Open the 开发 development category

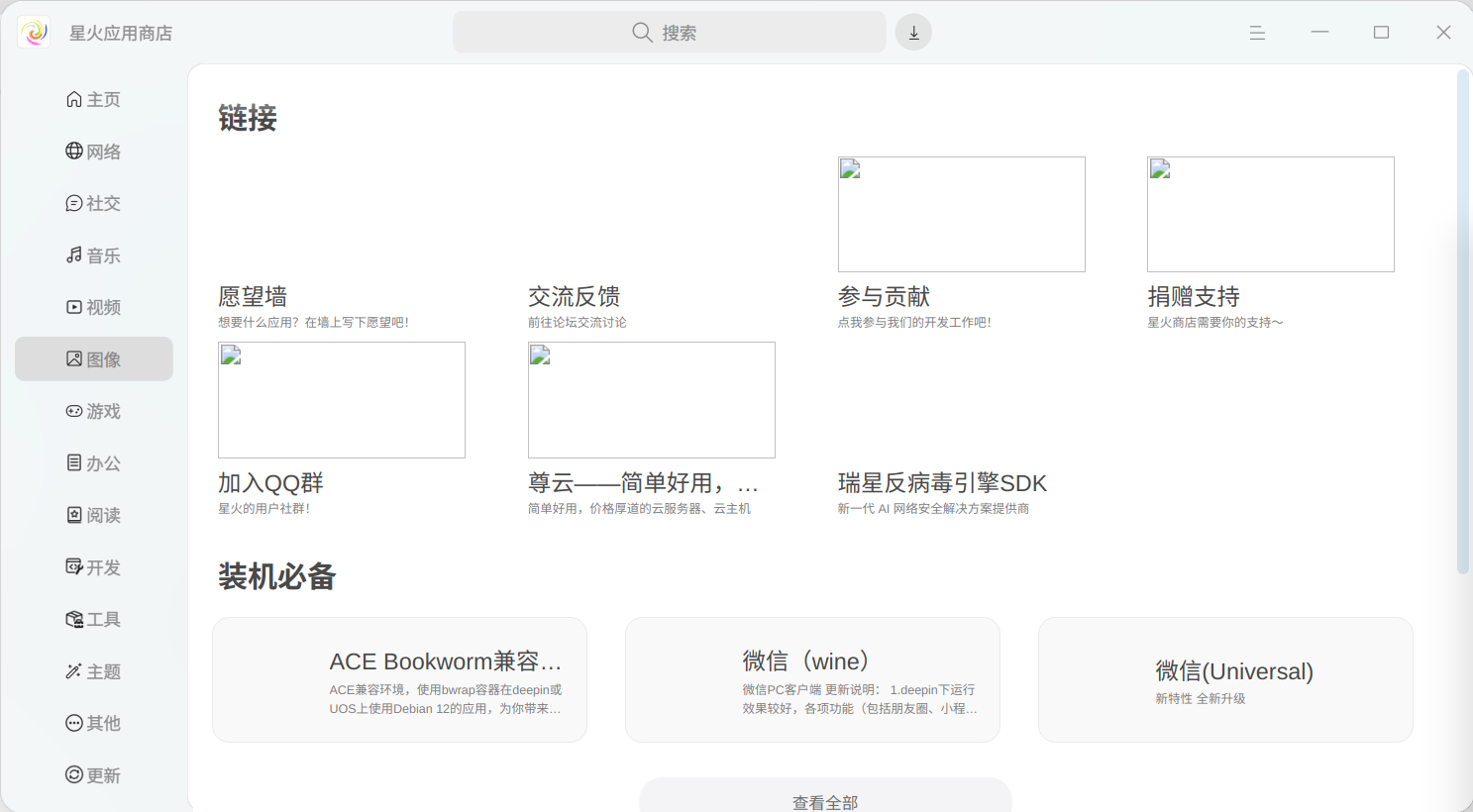point(94,567)
